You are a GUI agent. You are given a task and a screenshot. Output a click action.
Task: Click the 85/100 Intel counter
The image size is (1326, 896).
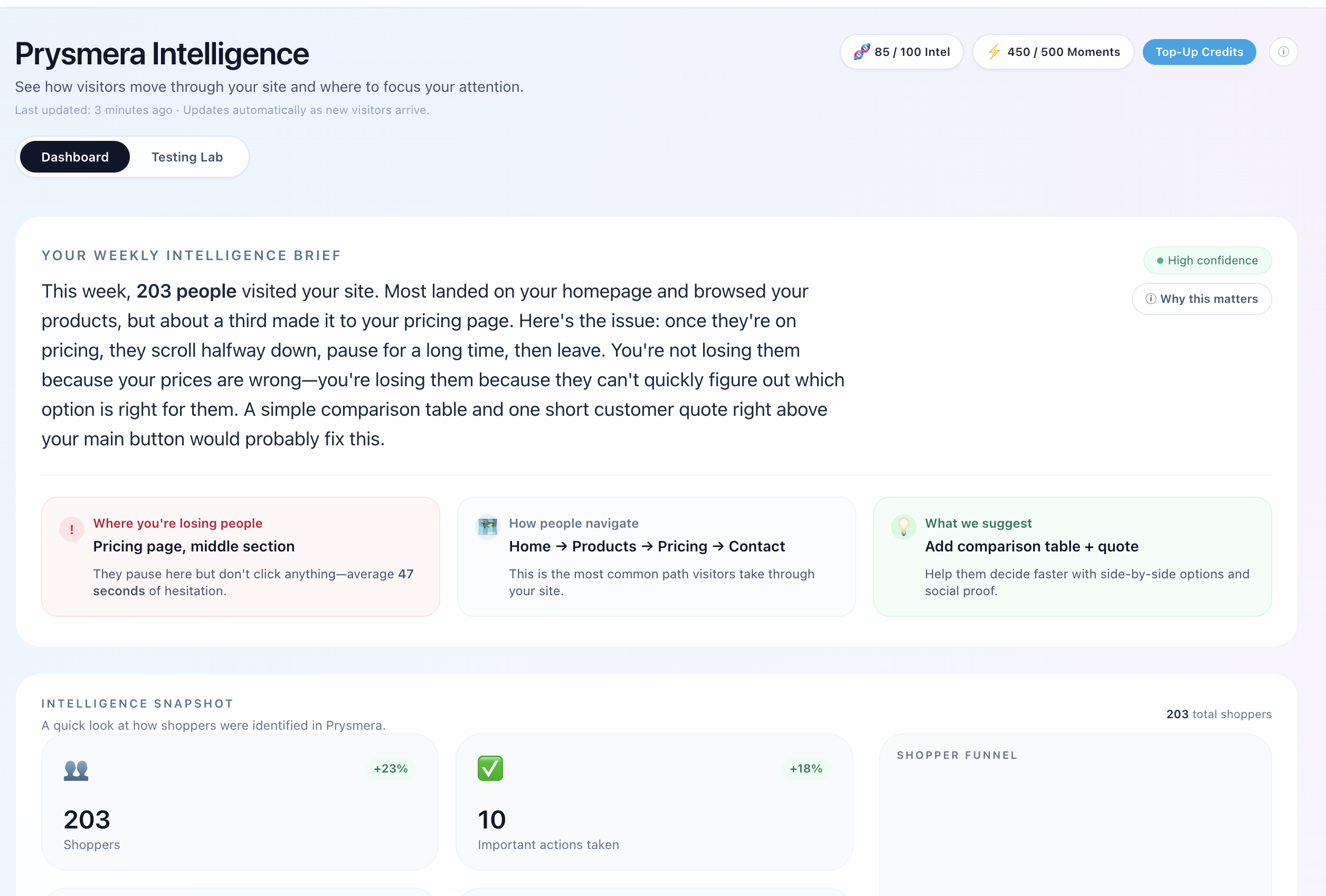901,51
